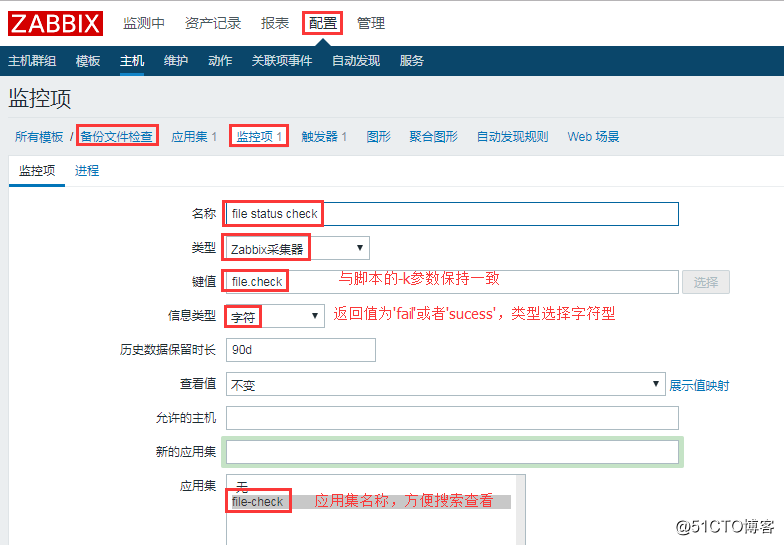The height and width of the screenshot is (545, 784).
Task: Go to 主机群组 submenu
Action: [x=32, y=61]
